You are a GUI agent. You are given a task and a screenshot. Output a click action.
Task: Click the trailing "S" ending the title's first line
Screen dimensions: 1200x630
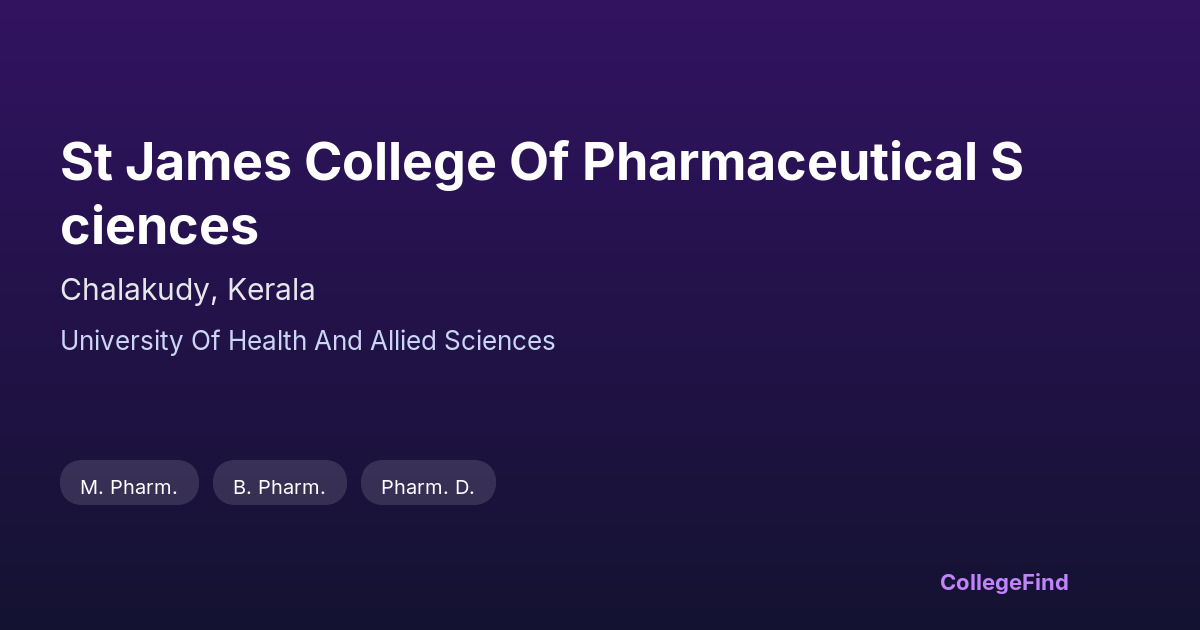click(x=1006, y=162)
